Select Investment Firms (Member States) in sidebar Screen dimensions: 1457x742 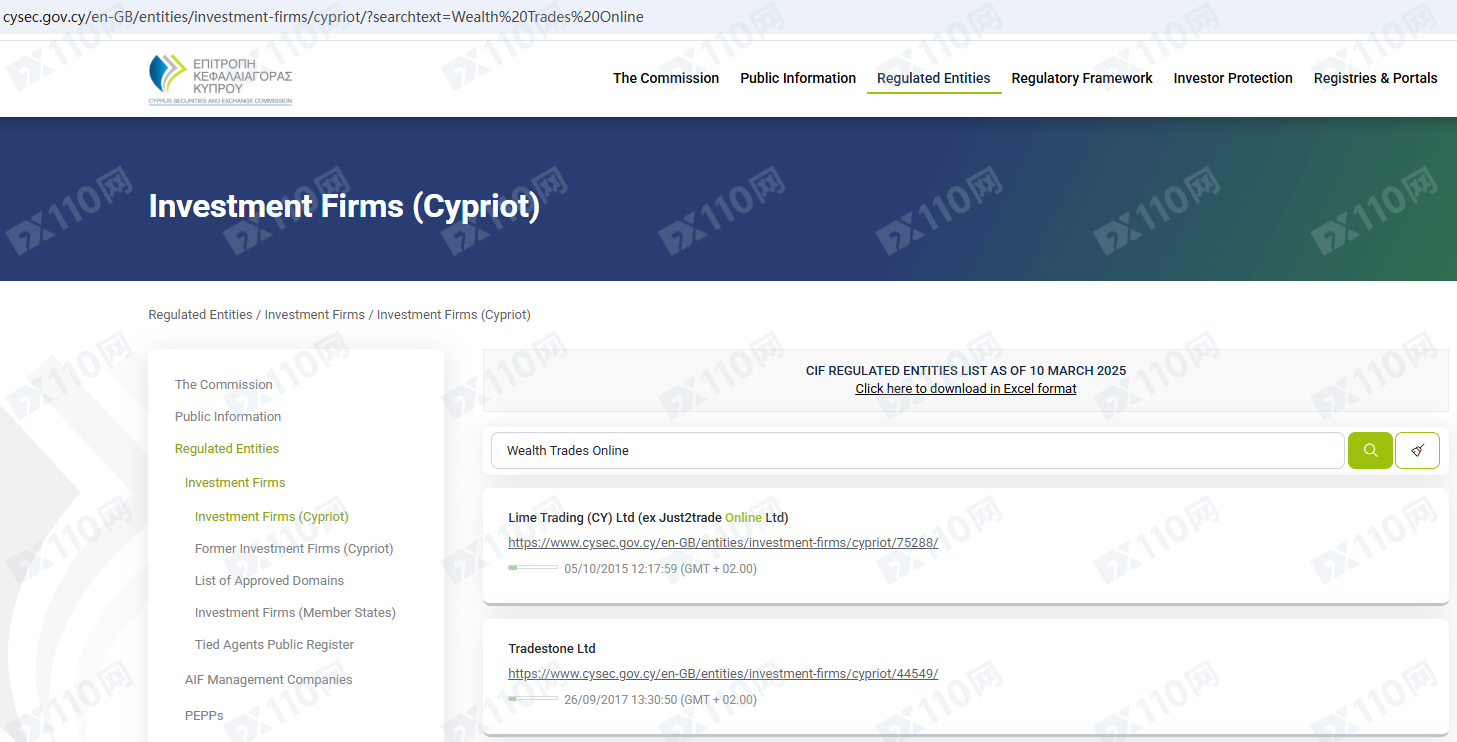pos(295,613)
